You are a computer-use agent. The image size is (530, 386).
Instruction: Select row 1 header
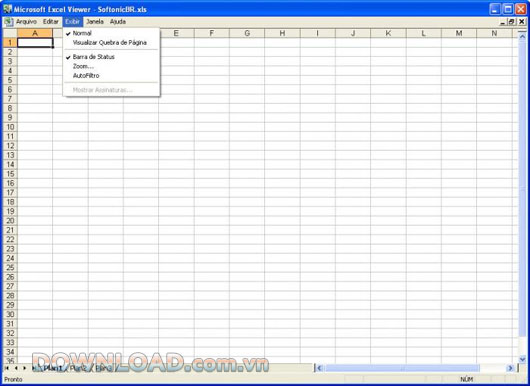pyautogui.click(x=10, y=43)
